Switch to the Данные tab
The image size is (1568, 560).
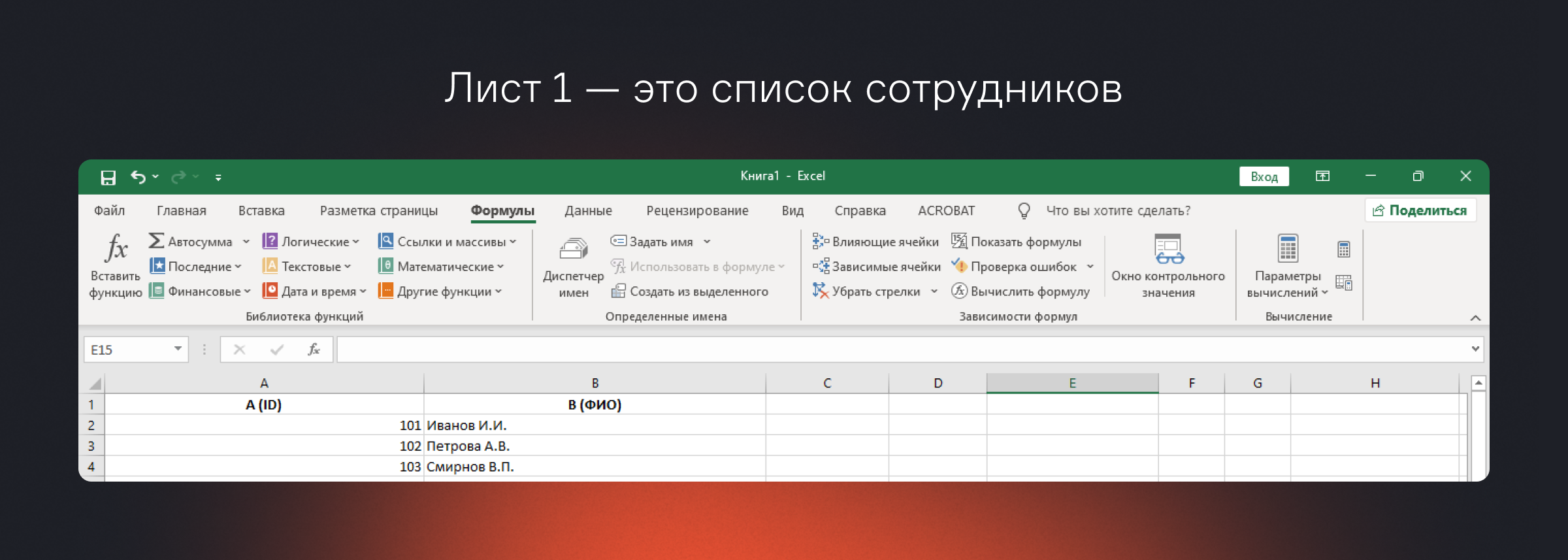588,210
